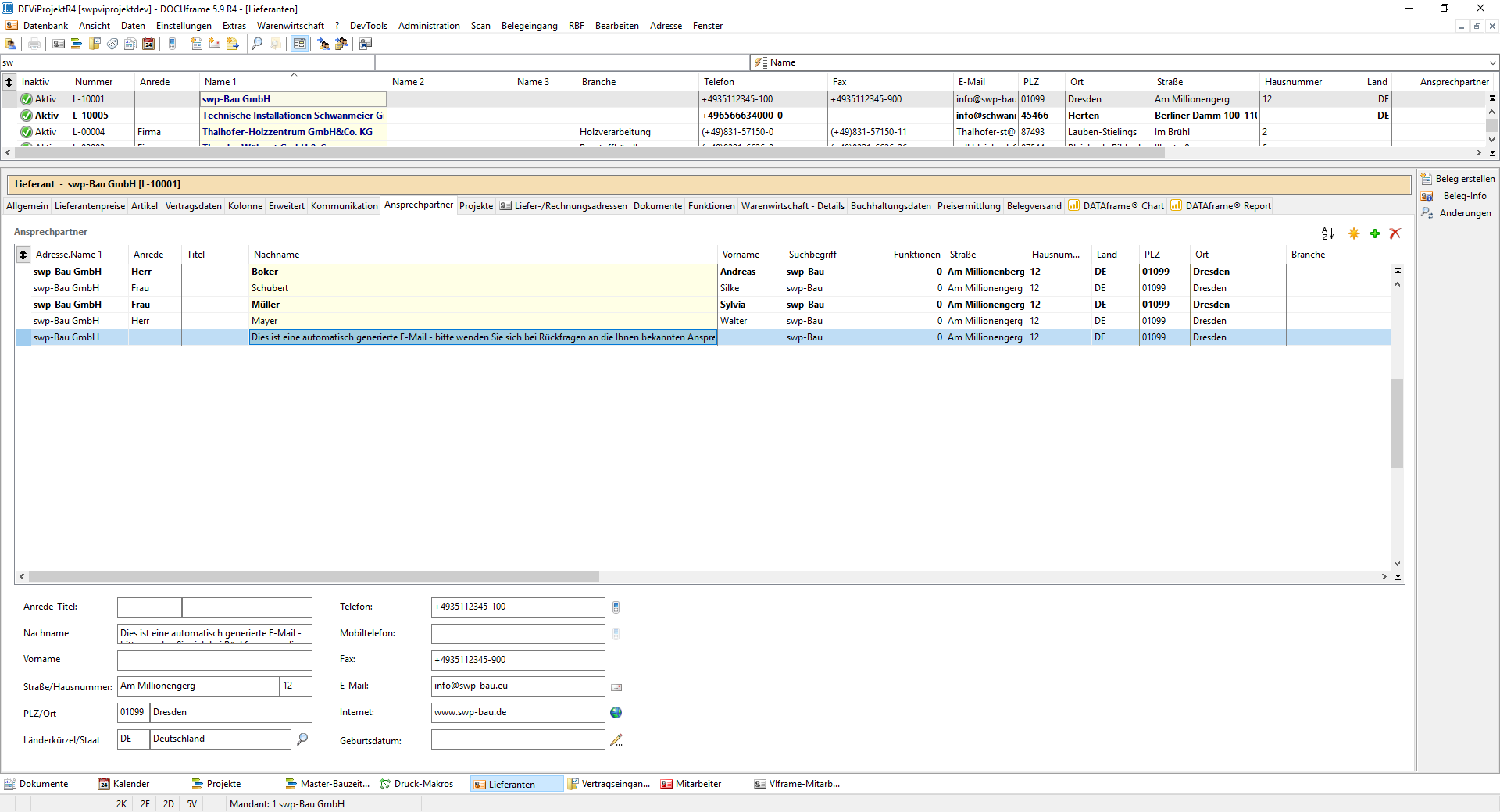
Task: Open the Name search field dropdown
Action: (1492, 62)
